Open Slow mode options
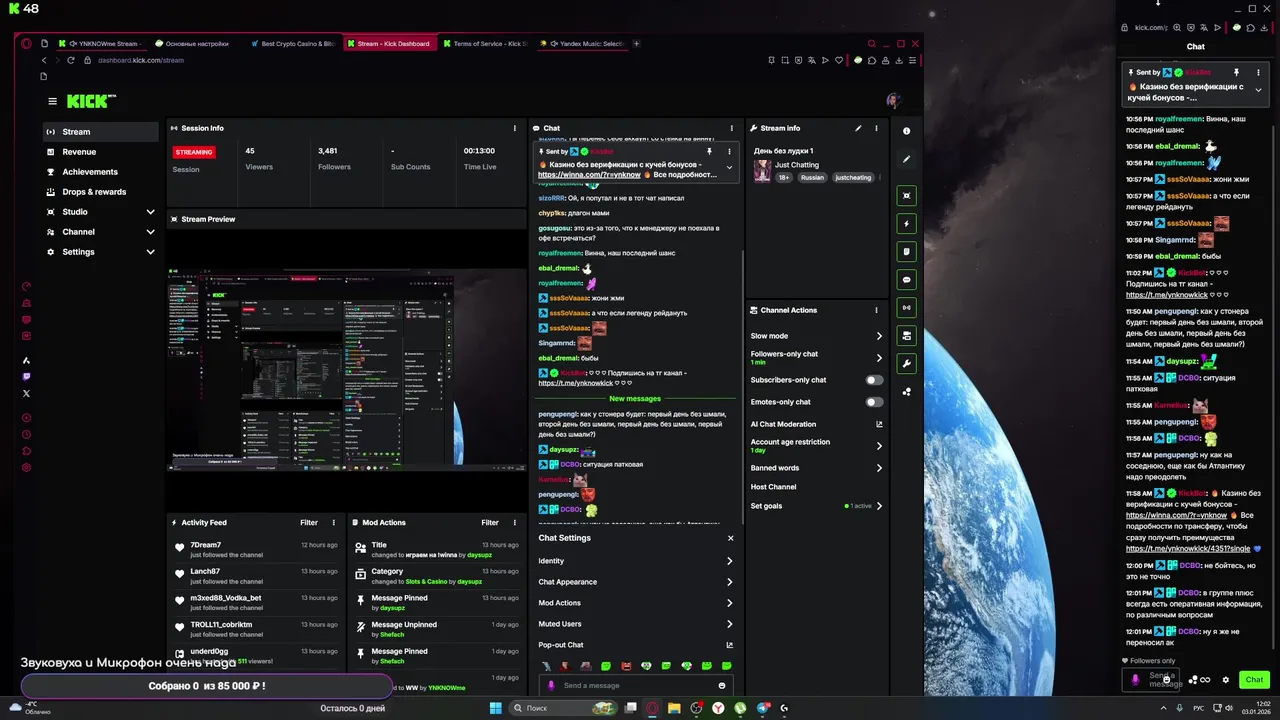The height and width of the screenshot is (720, 1280). coord(816,336)
